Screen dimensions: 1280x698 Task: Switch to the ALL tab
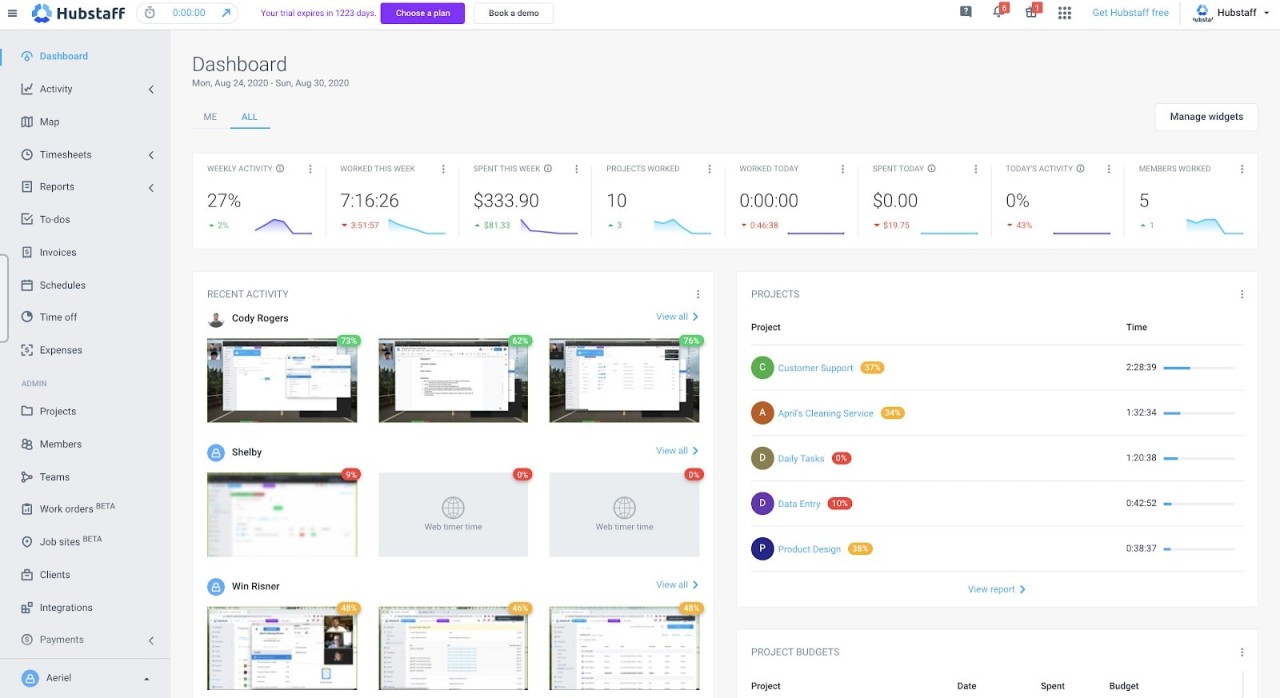249,117
